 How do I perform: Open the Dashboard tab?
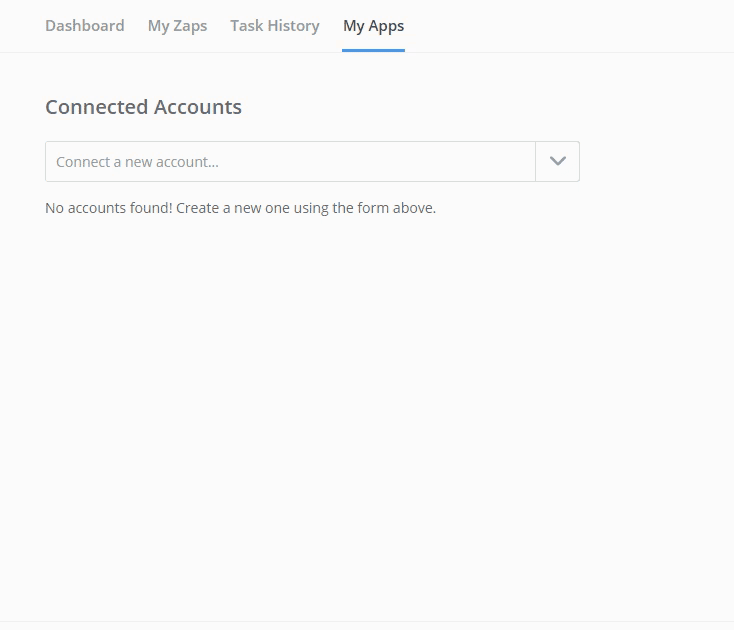85,26
